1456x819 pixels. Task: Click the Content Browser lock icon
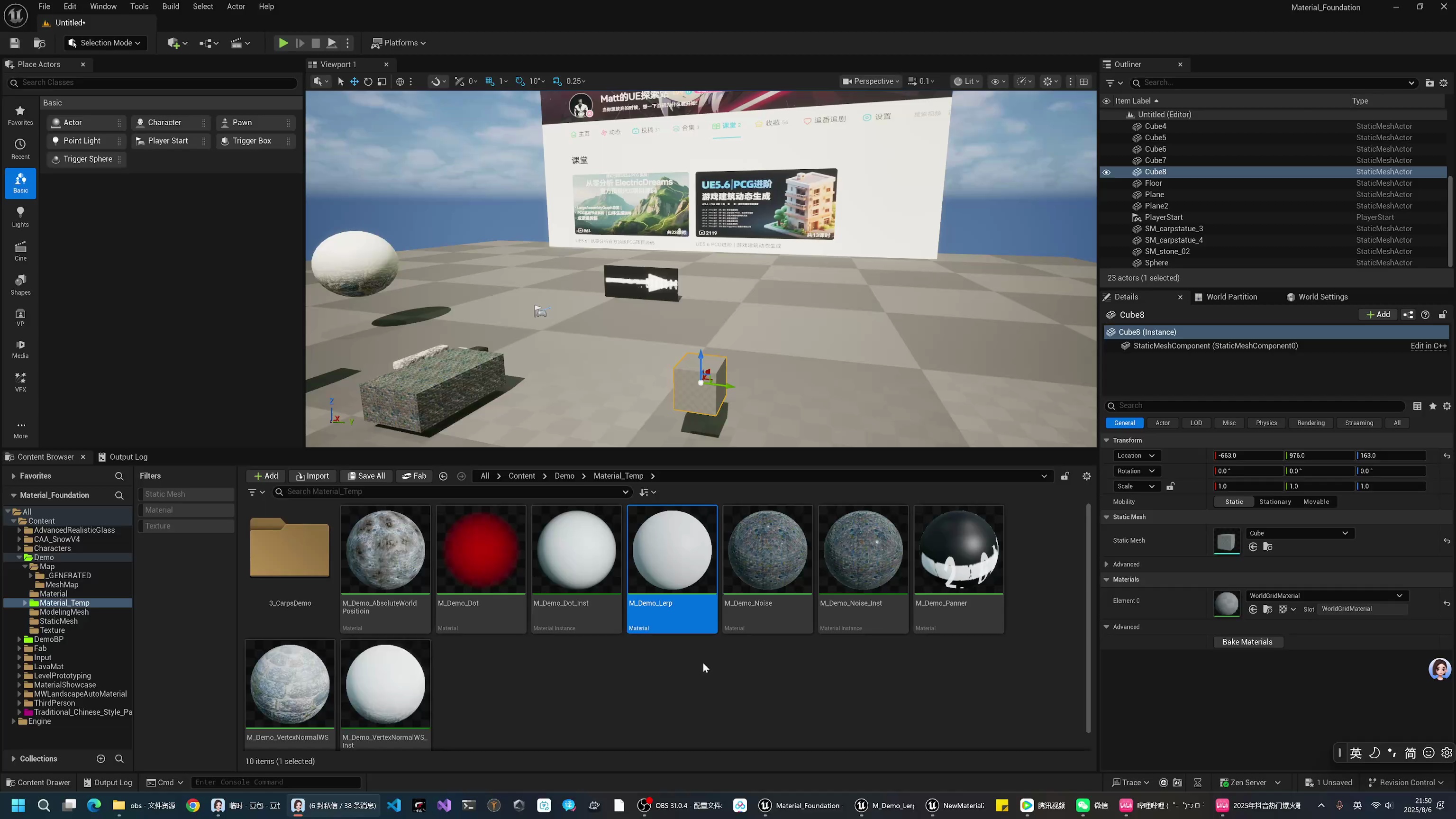pos(1065,476)
